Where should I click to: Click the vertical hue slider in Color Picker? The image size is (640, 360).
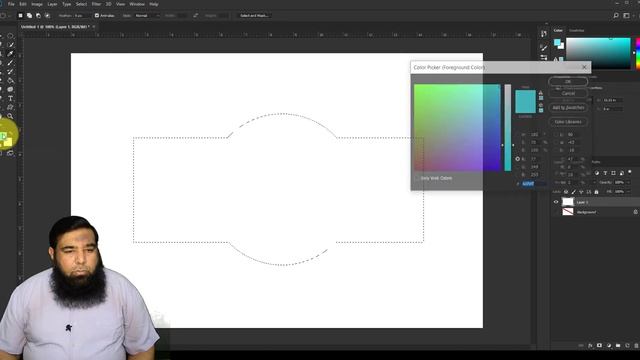(x=507, y=127)
